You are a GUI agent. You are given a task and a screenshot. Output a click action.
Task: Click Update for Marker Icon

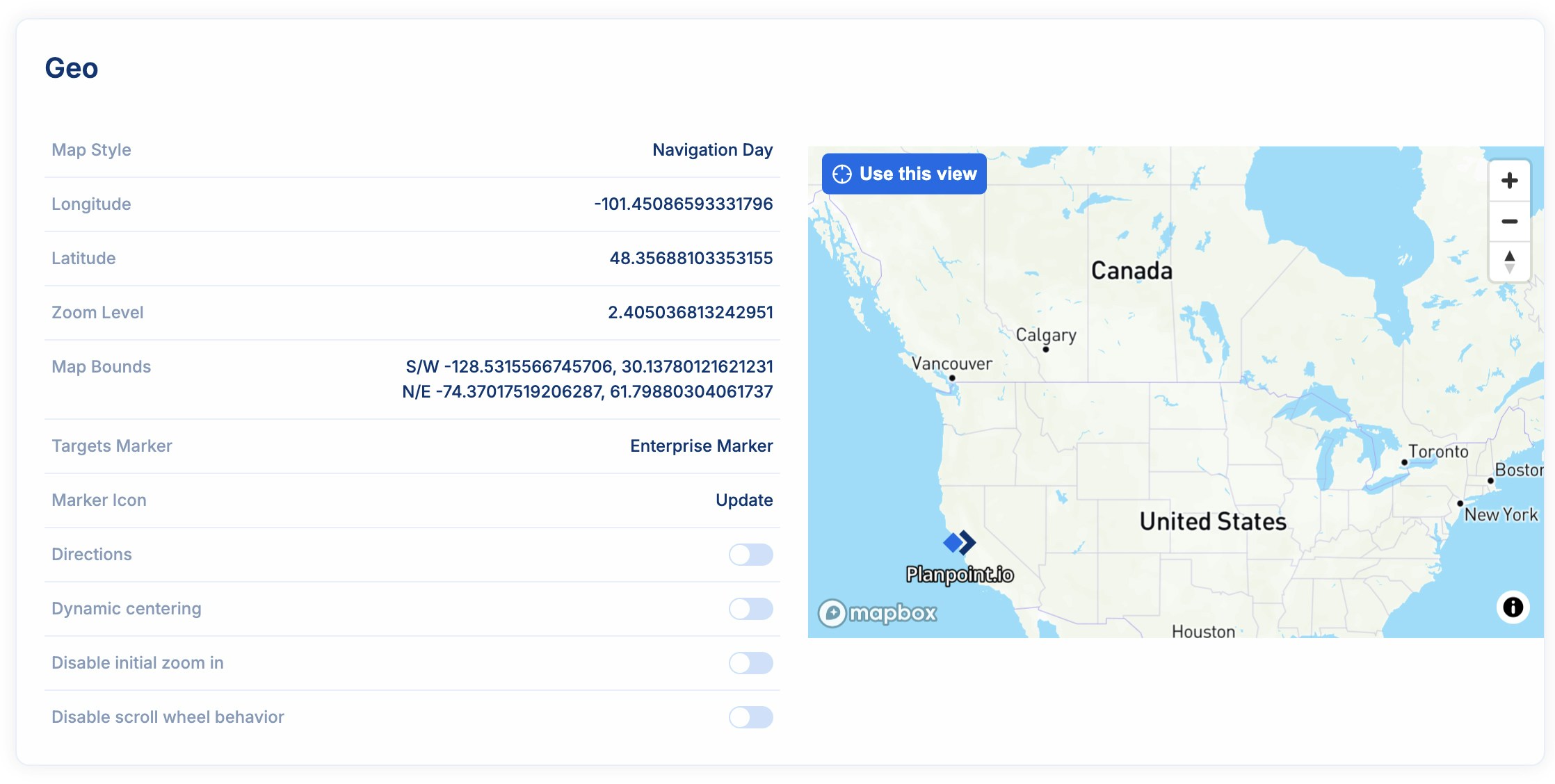pyautogui.click(x=744, y=500)
